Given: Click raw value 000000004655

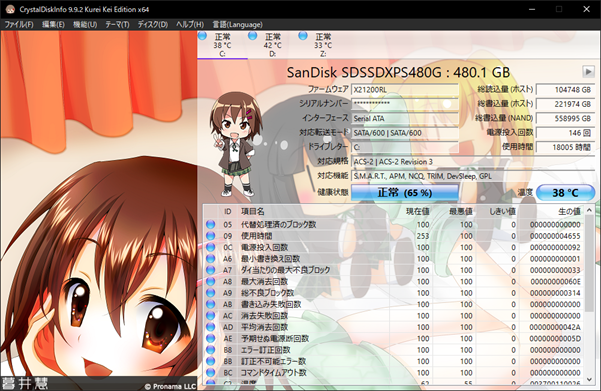Looking at the screenshot, I should point(555,236).
